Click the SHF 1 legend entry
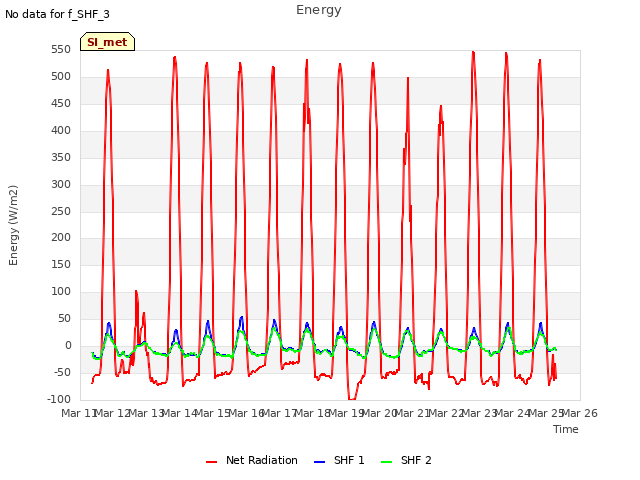 (x=339, y=460)
